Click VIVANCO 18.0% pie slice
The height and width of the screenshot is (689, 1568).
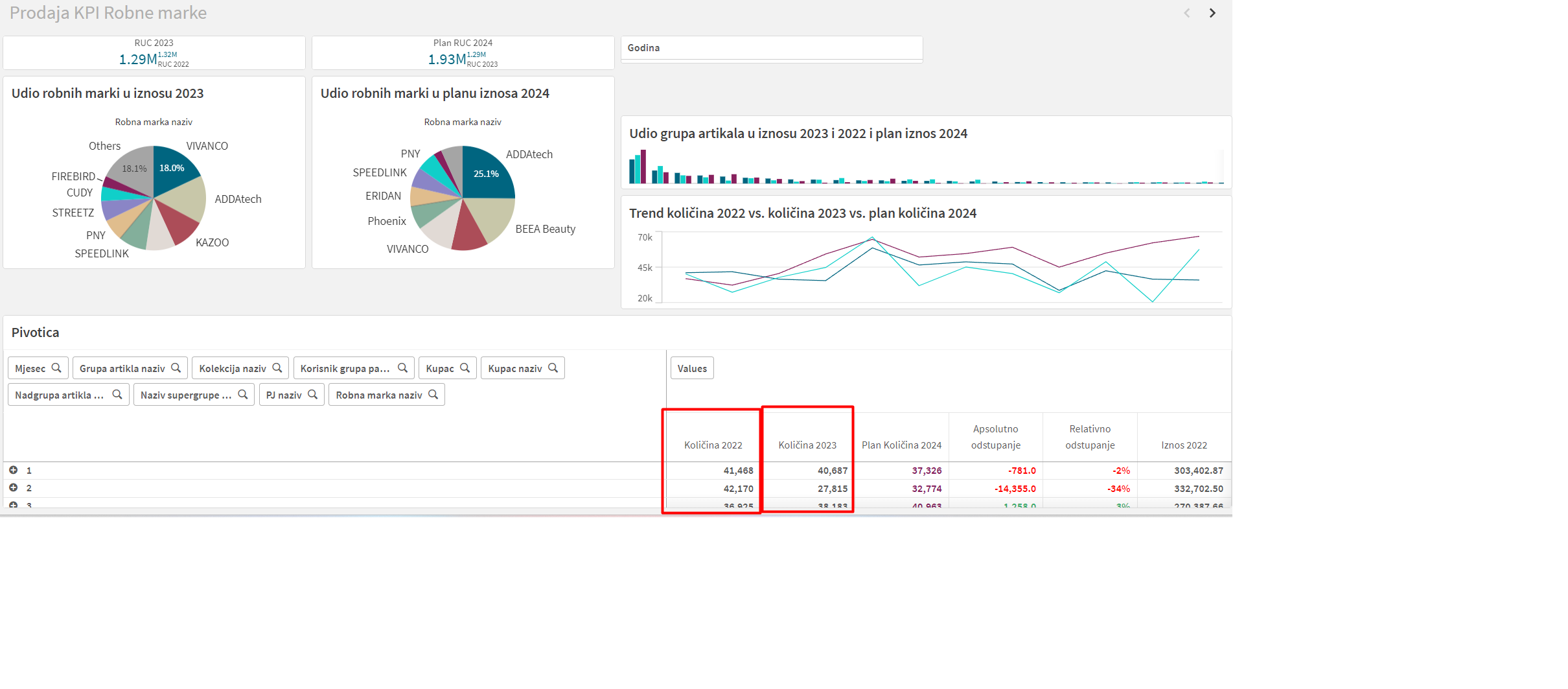click(x=173, y=170)
